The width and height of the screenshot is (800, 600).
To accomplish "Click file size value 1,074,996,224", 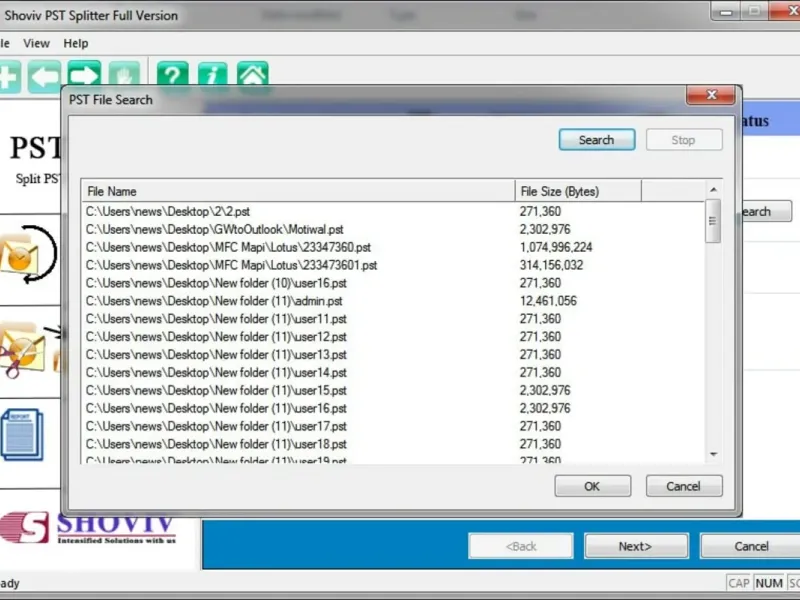I will pos(556,247).
